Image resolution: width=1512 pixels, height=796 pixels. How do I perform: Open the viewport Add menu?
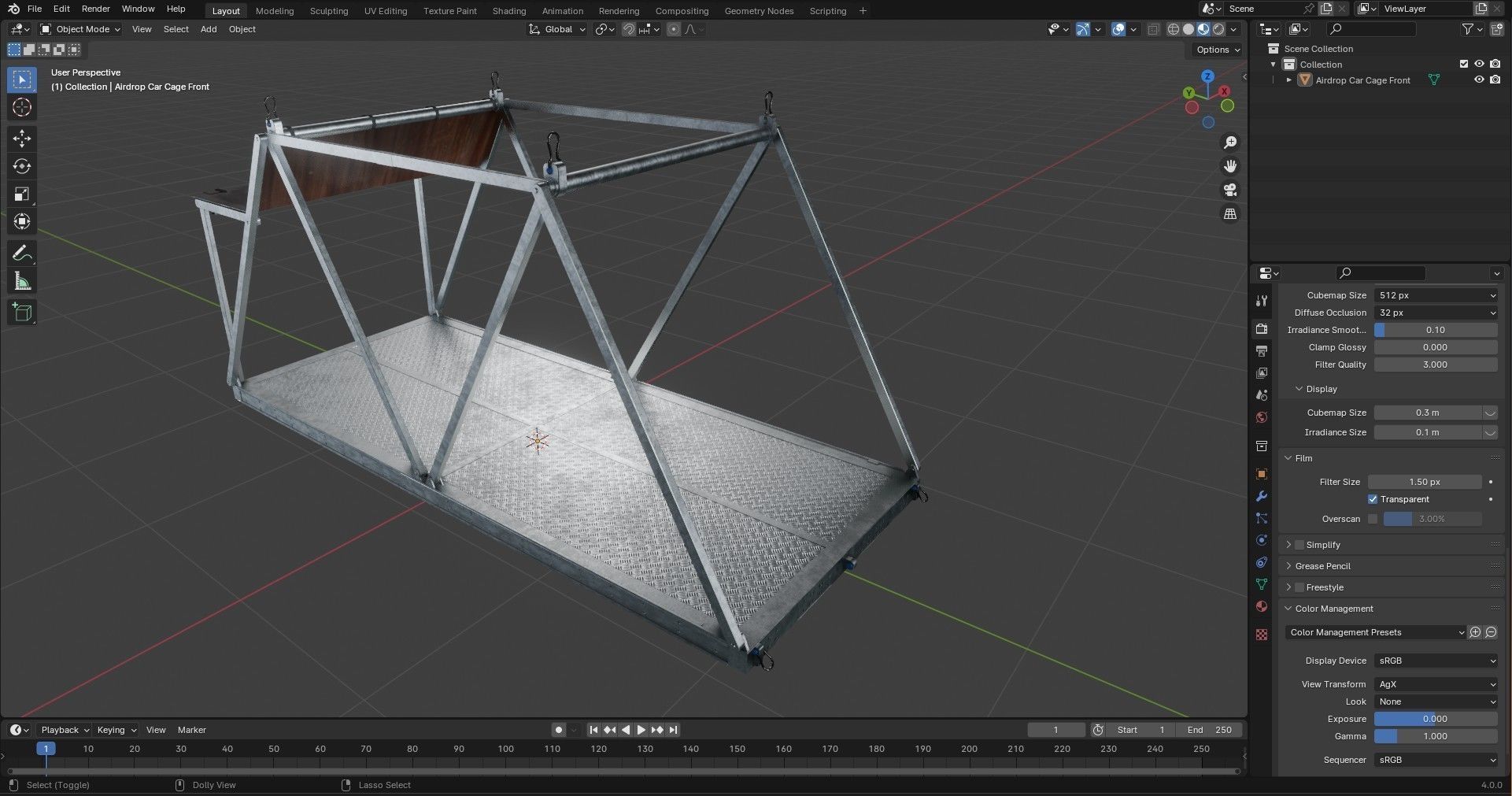pos(209,29)
